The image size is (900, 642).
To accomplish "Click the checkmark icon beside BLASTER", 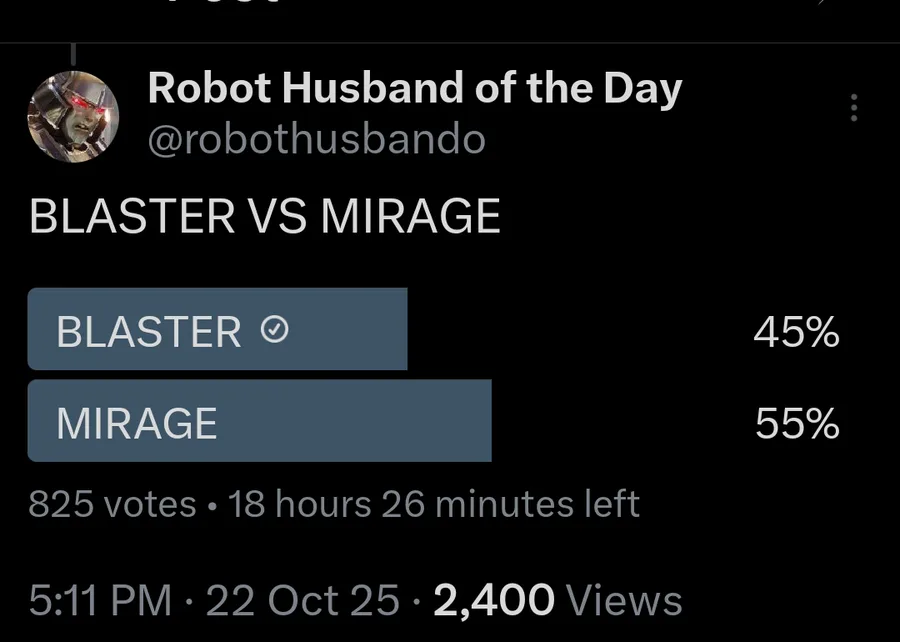I will pos(275,330).
